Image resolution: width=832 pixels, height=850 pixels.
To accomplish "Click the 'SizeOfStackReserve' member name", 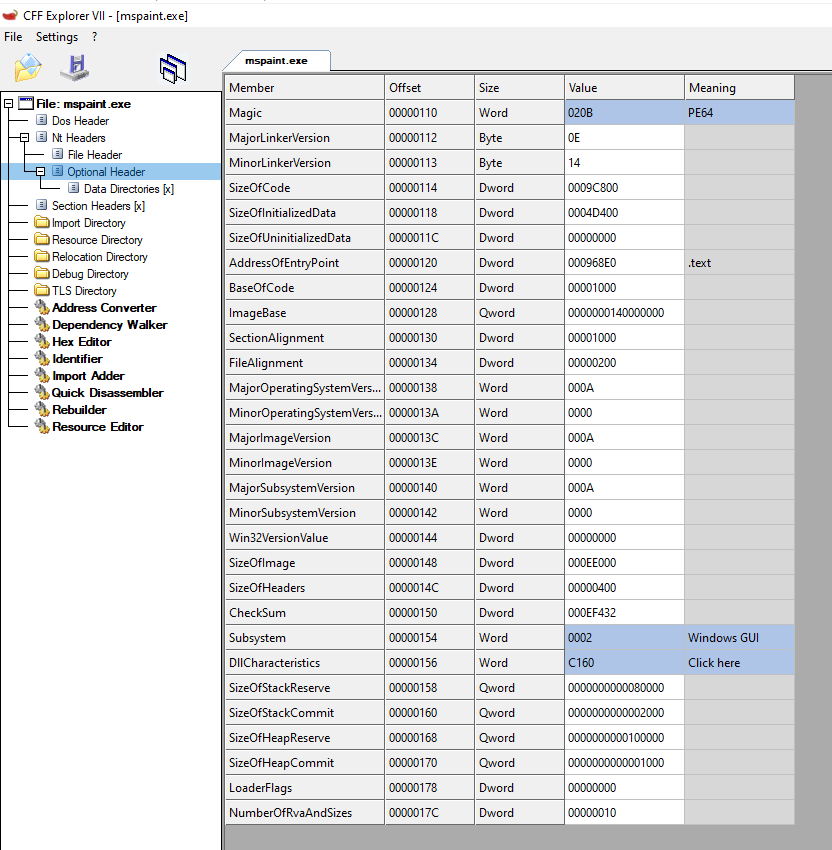I will (x=279, y=688).
